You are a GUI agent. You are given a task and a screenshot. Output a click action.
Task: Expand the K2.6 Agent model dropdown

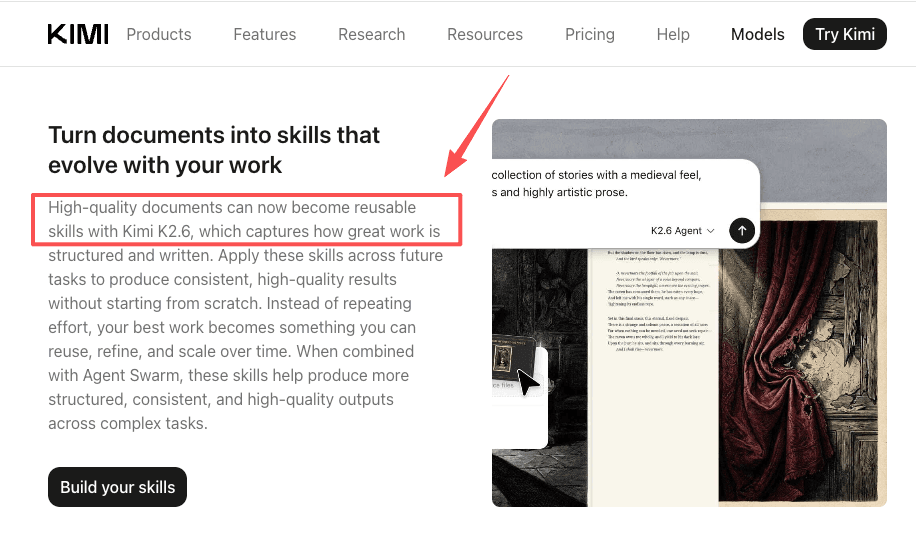(682, 231)
